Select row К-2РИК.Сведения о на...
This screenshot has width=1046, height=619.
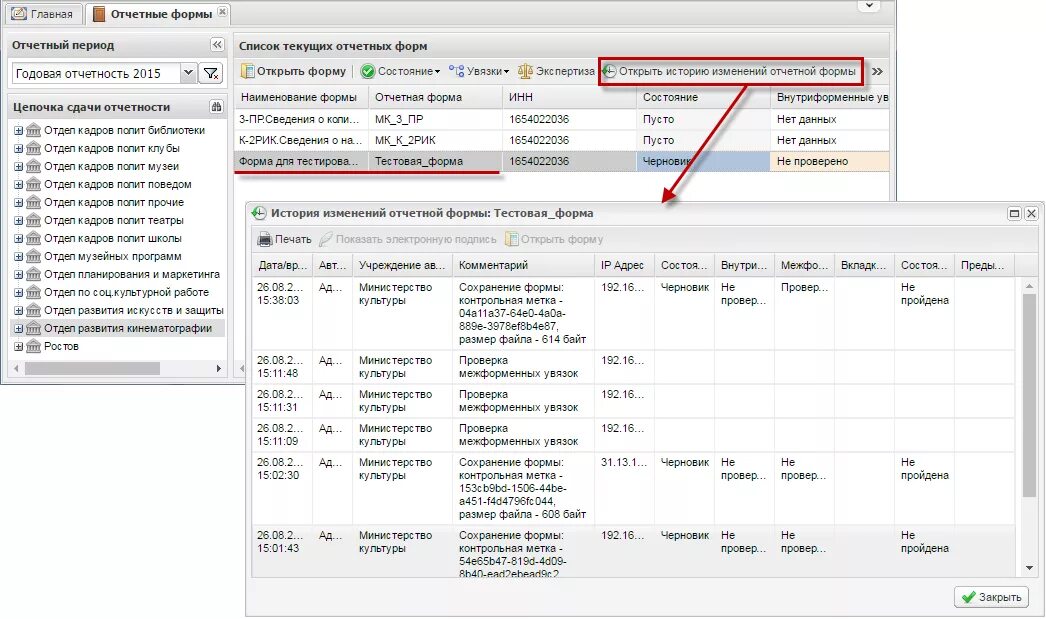pyautogui.click(x=562, y=140)
